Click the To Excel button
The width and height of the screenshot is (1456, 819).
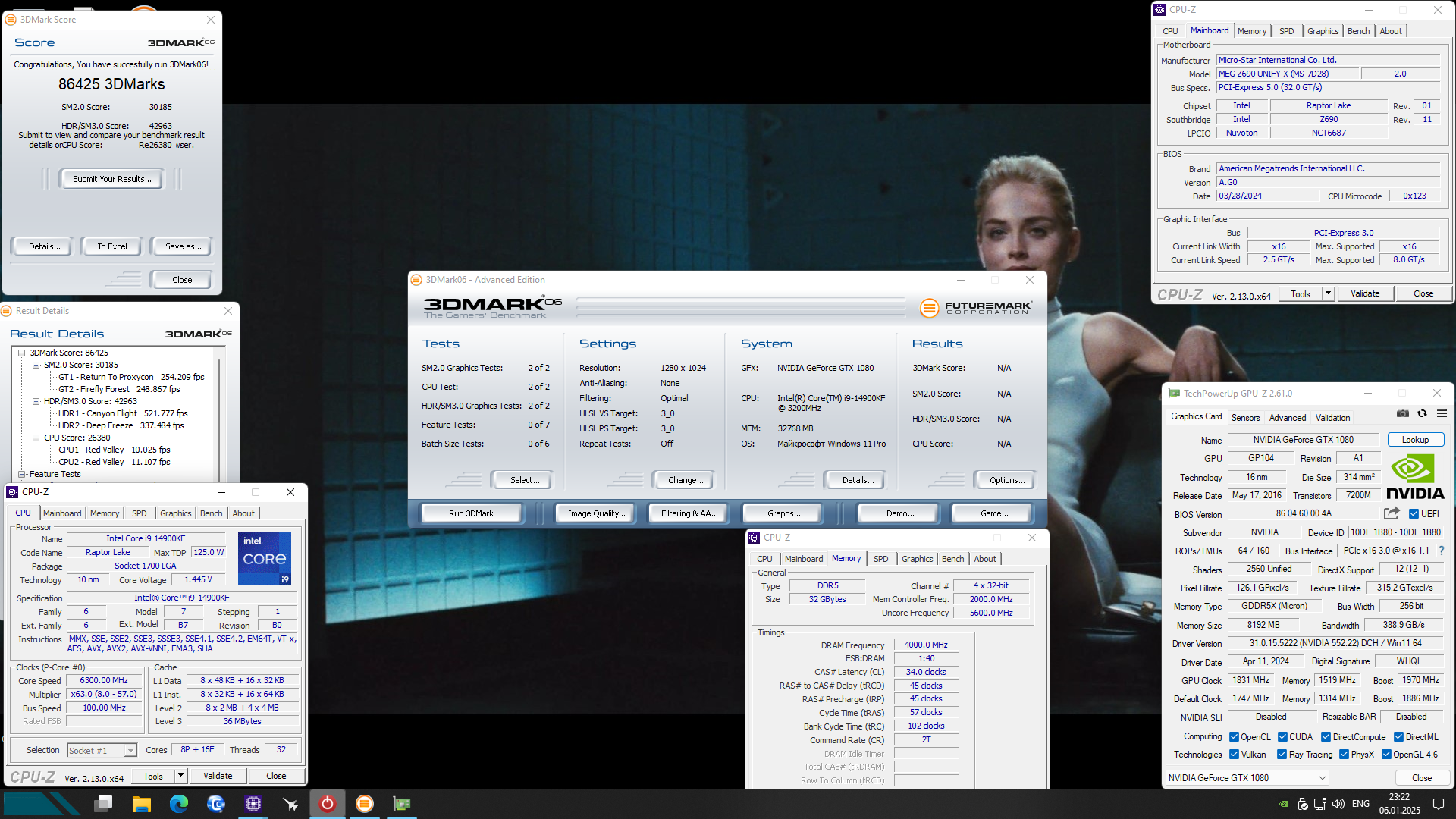[112, 246]
